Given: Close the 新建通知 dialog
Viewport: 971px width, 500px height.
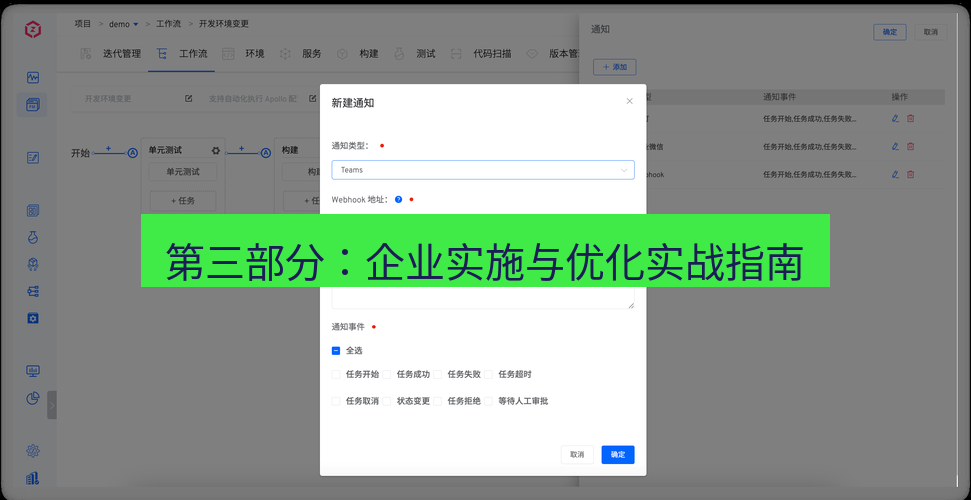Looking at the screenshot, I should [630, 101].
